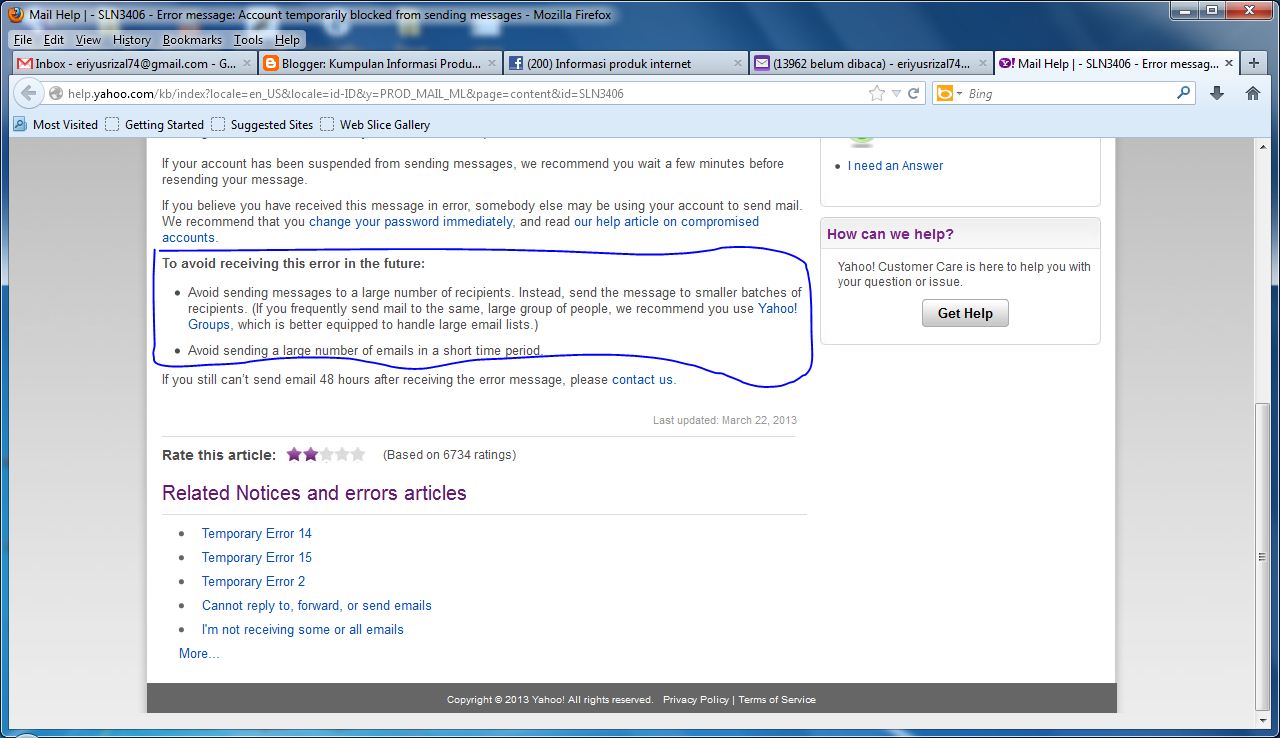Viewport: 1280px width, 738px height.
Task: Click into the Bing search field
Action: pos(1070,93)
